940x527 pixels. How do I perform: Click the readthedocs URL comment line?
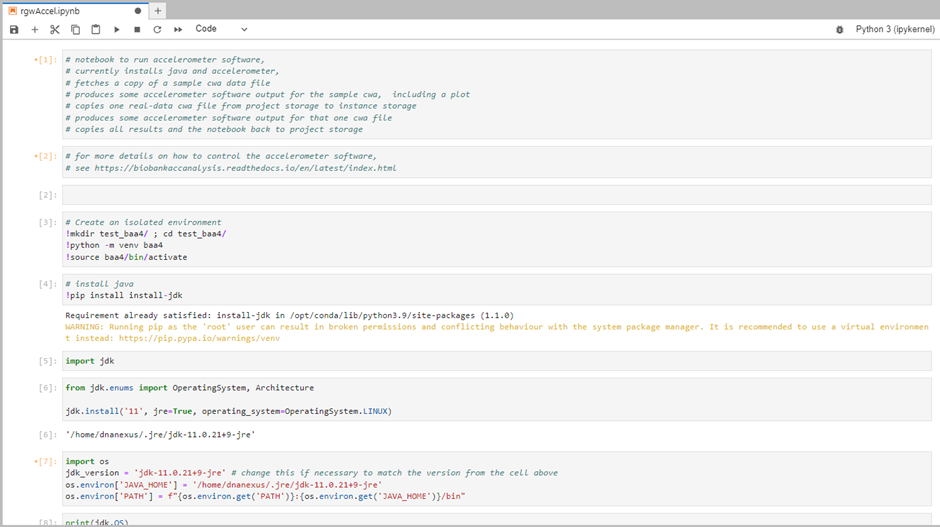[x=231, y=168]
